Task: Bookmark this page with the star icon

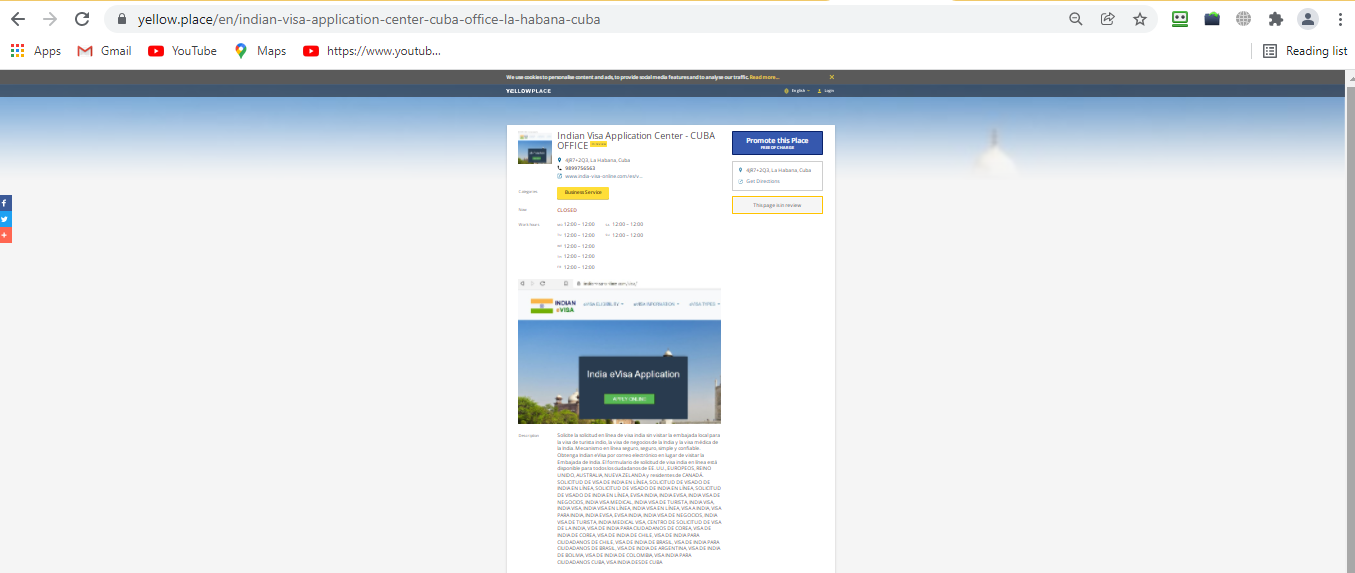Action: click(x=1140, y=19)
